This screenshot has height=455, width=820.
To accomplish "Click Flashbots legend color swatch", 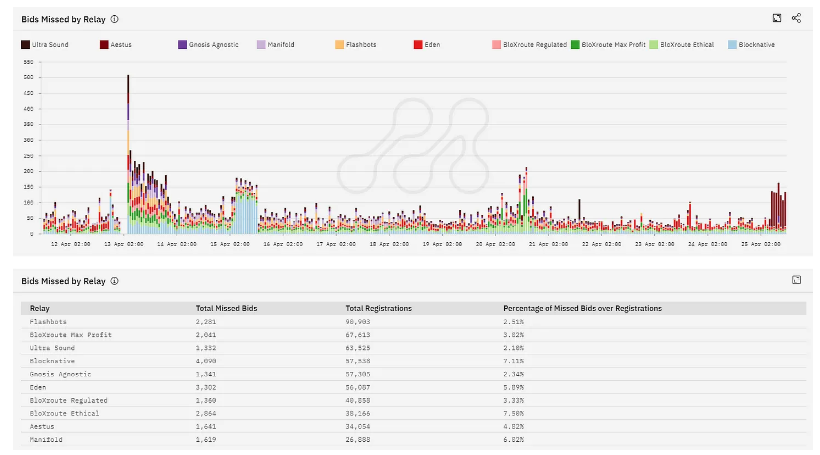I will [x=339, y=44].
